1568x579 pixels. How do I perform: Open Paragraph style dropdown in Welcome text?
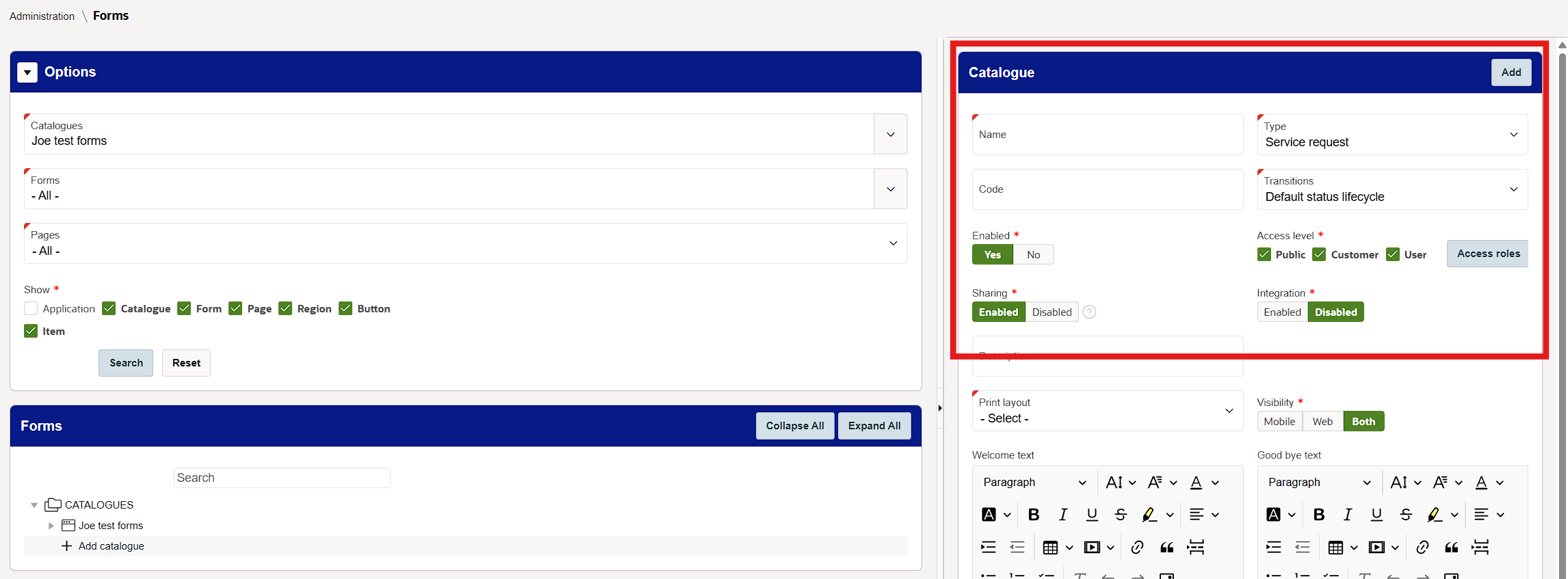click(1034, 483)
